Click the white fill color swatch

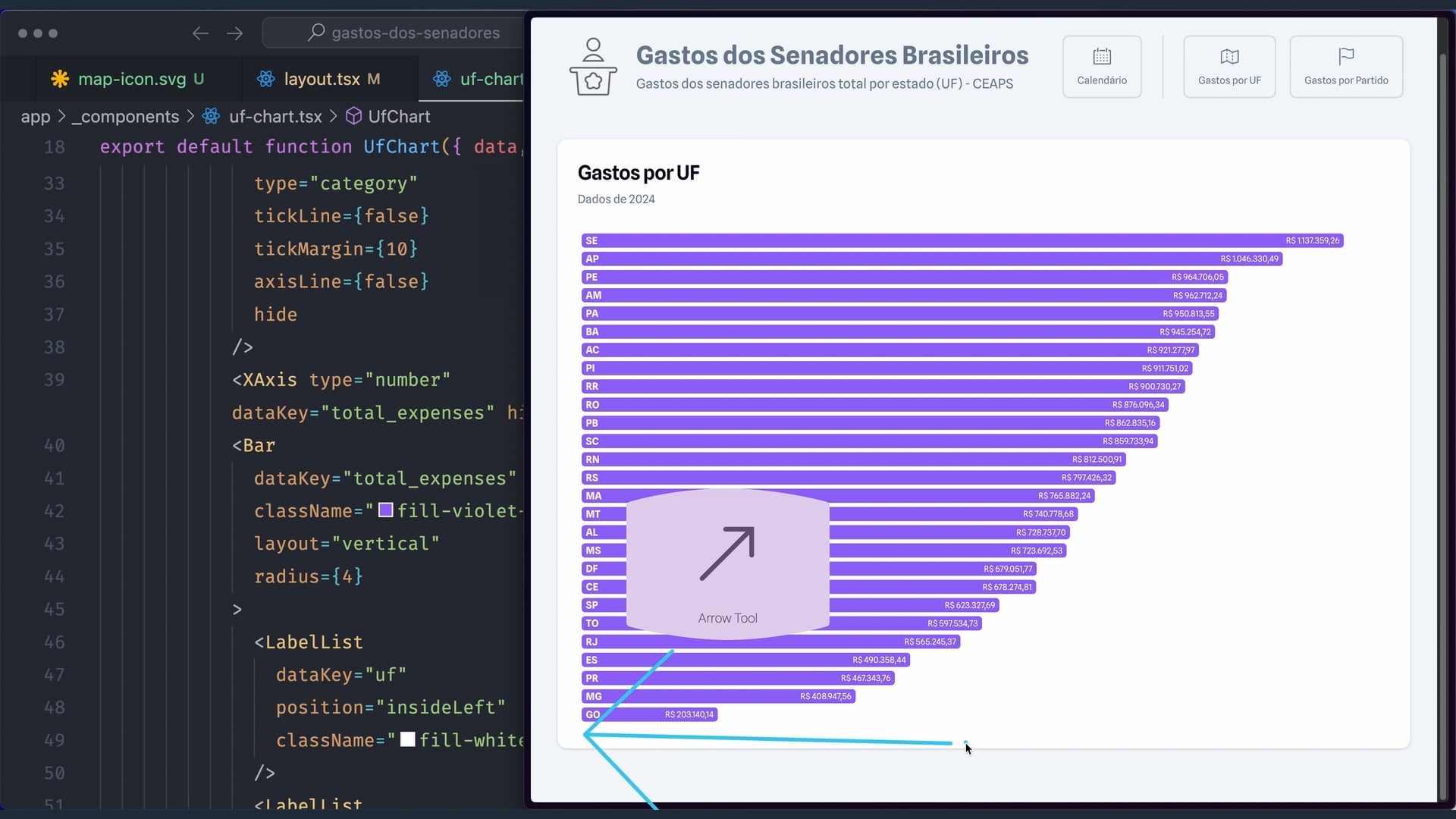point(407,739)
